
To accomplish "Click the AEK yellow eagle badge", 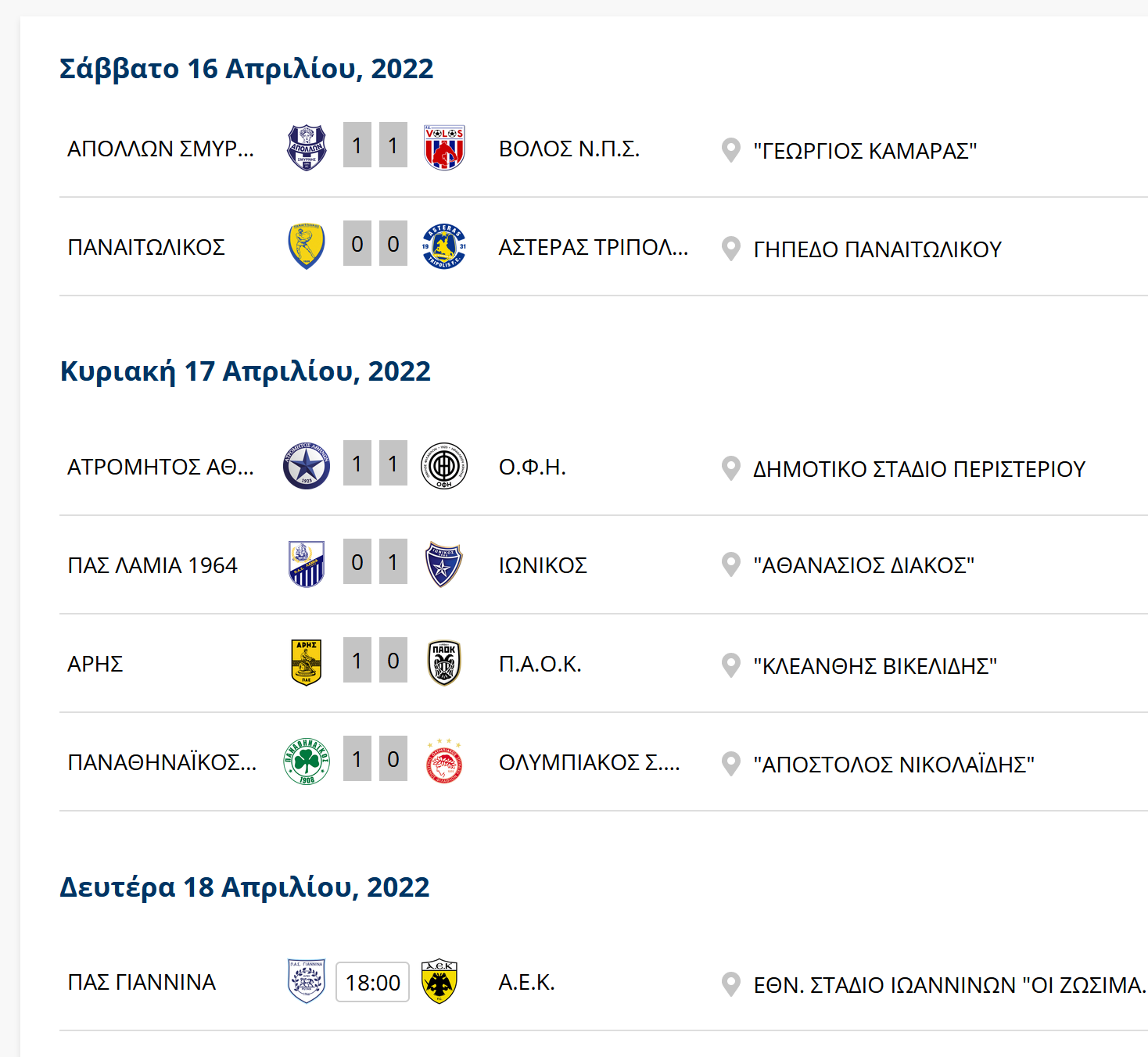I will click(x=439, y=982).
